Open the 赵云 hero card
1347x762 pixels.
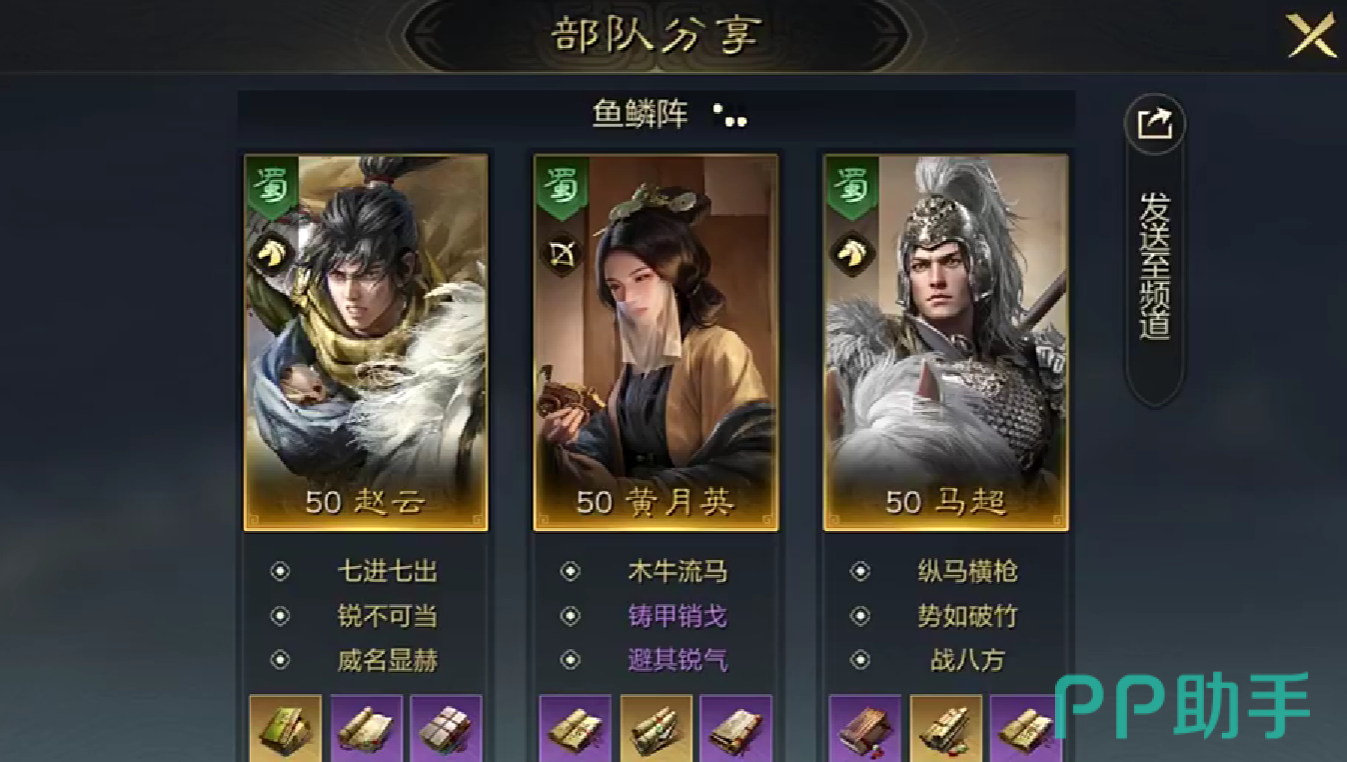366,342
